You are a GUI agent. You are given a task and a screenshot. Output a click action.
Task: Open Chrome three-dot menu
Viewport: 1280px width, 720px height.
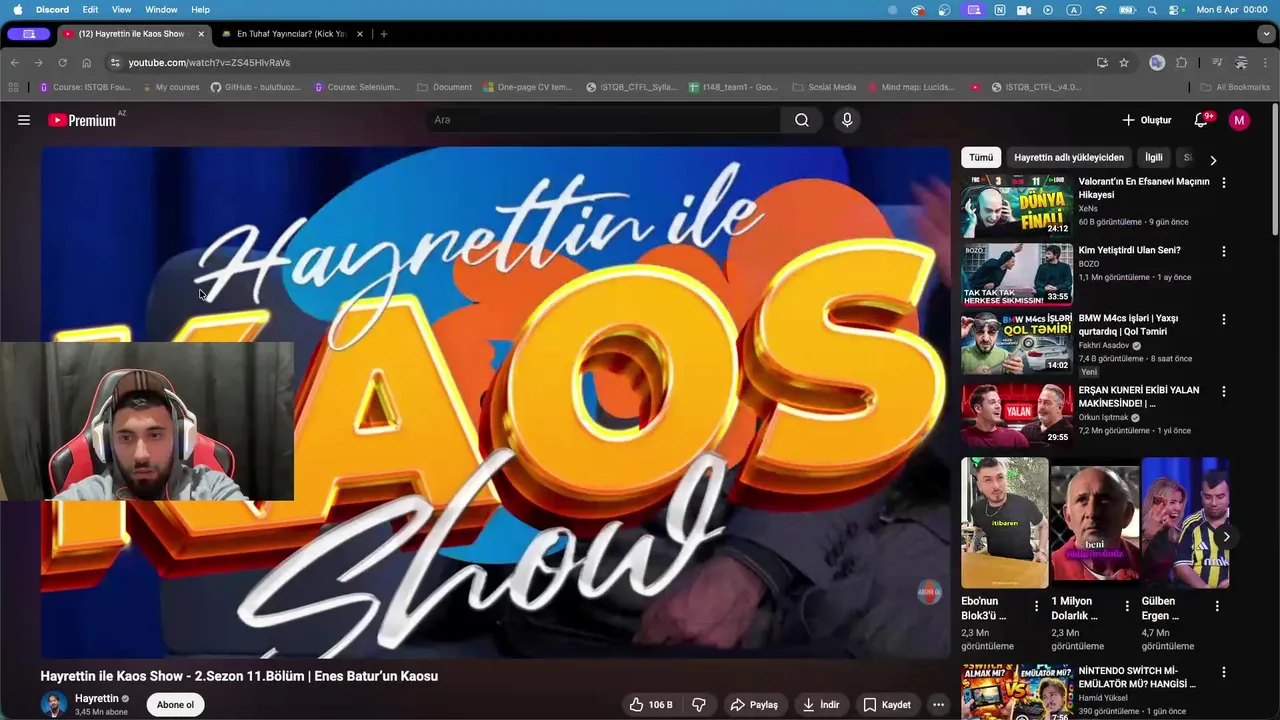pyautogui.click(x=1266, y=62)
